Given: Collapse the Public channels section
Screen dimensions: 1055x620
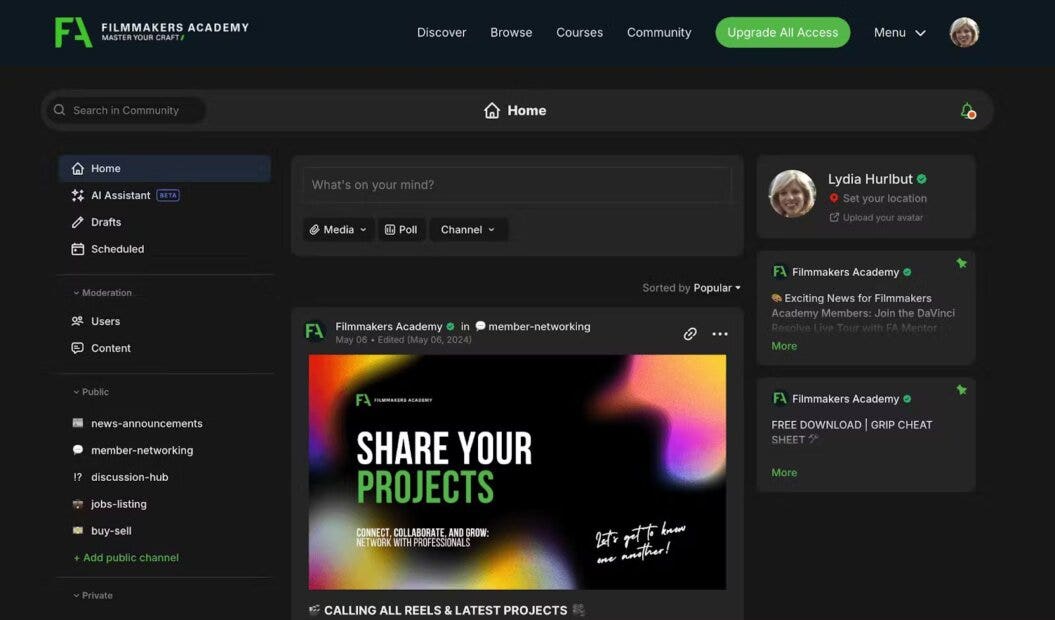Looking at the screenshot, I should (91, 392).
